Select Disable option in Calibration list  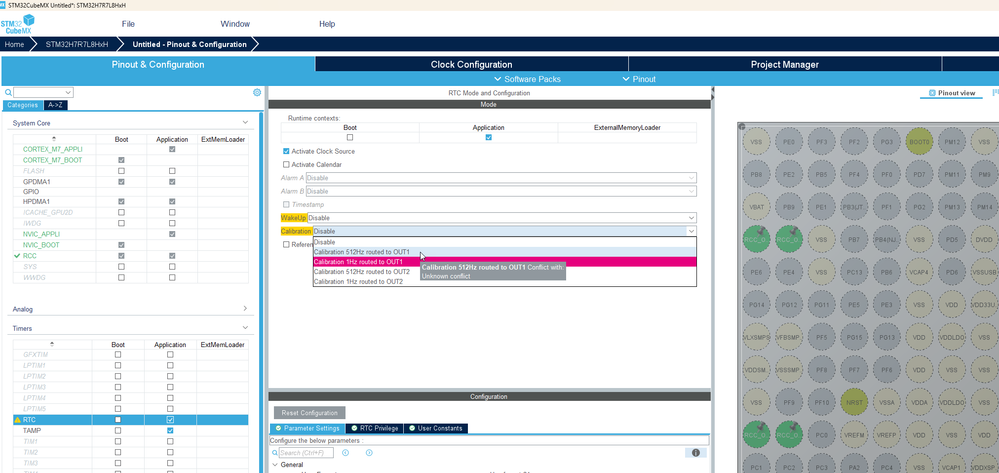[505, 242]
